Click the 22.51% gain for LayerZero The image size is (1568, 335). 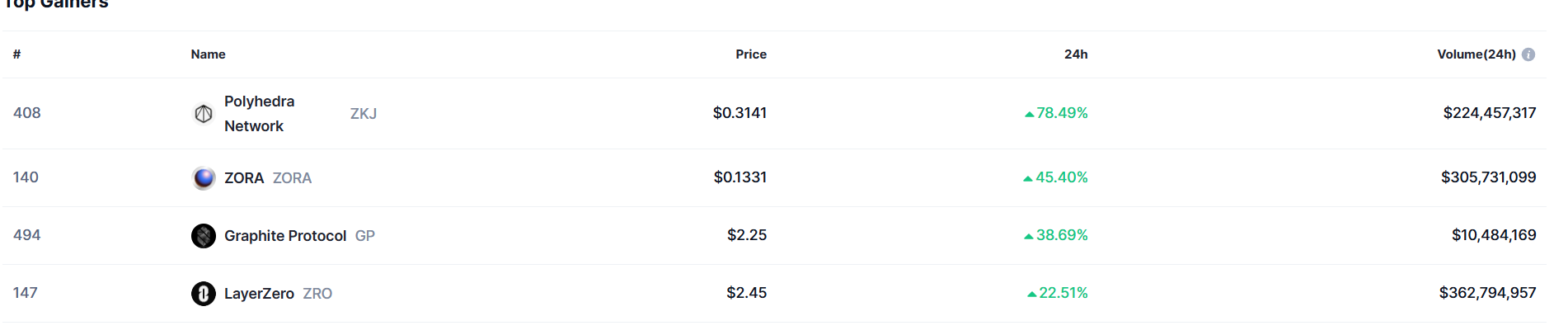pos(1063,293)
